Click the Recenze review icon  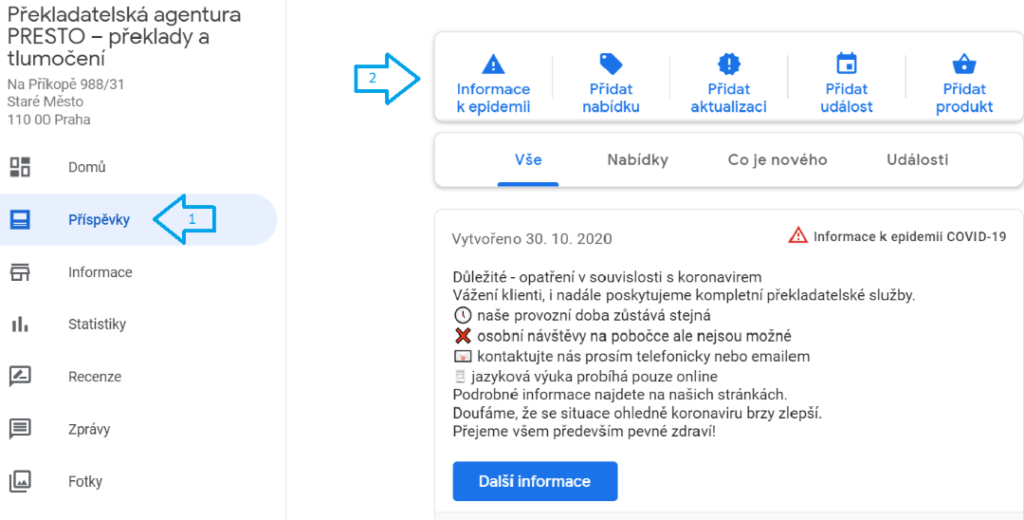click(x=20, y=376)
